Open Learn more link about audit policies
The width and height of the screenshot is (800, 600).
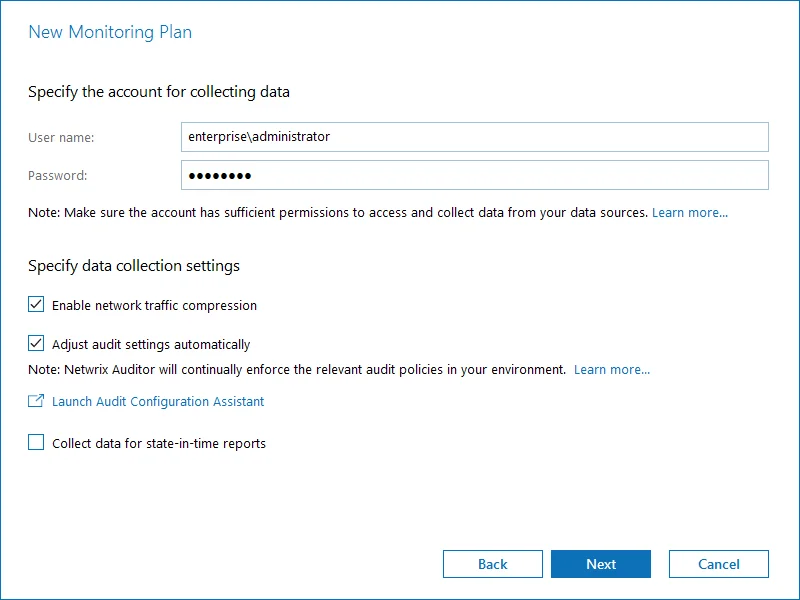point(612,369)
